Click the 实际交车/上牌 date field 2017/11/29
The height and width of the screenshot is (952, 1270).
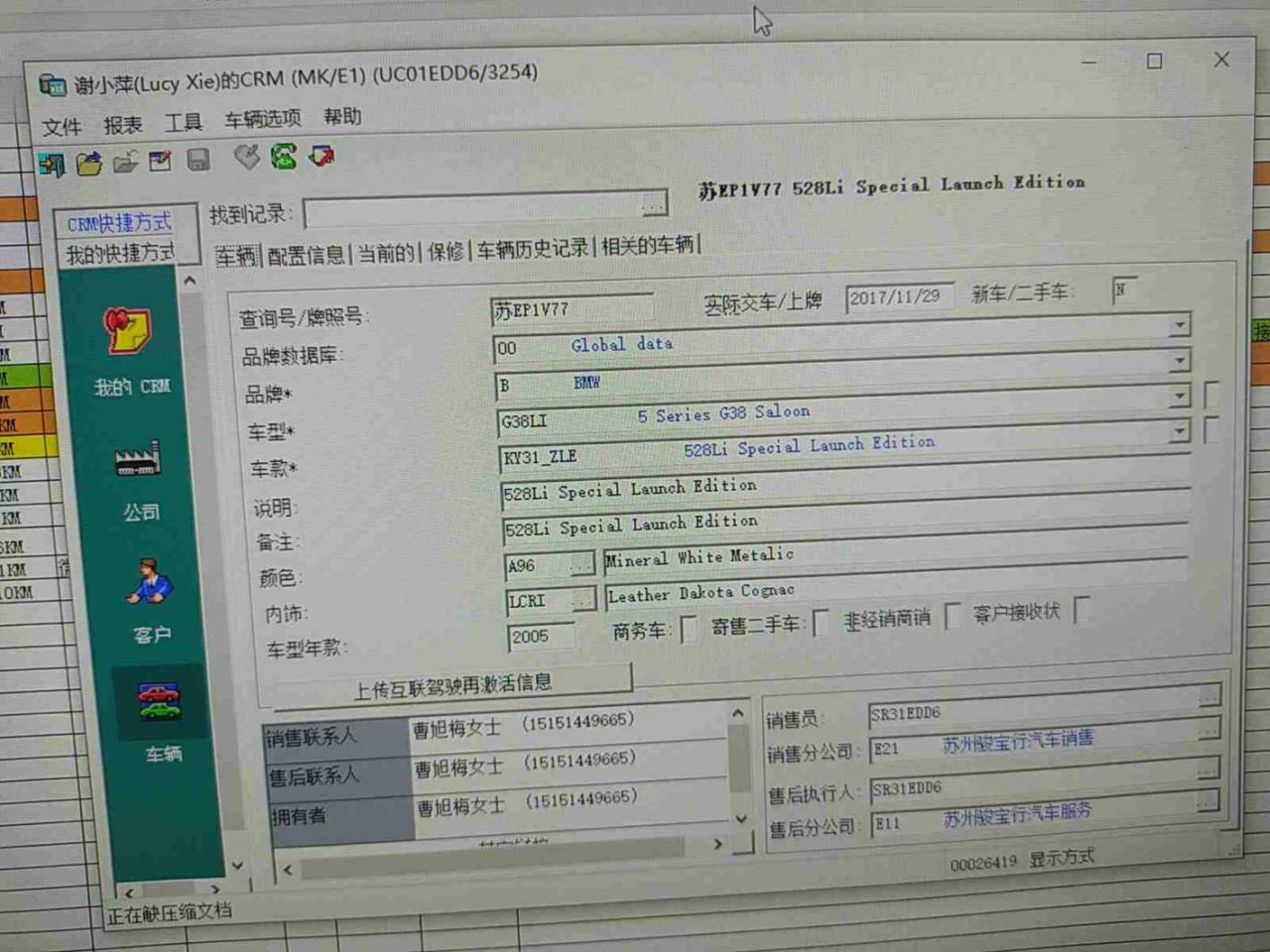(900, 297)
